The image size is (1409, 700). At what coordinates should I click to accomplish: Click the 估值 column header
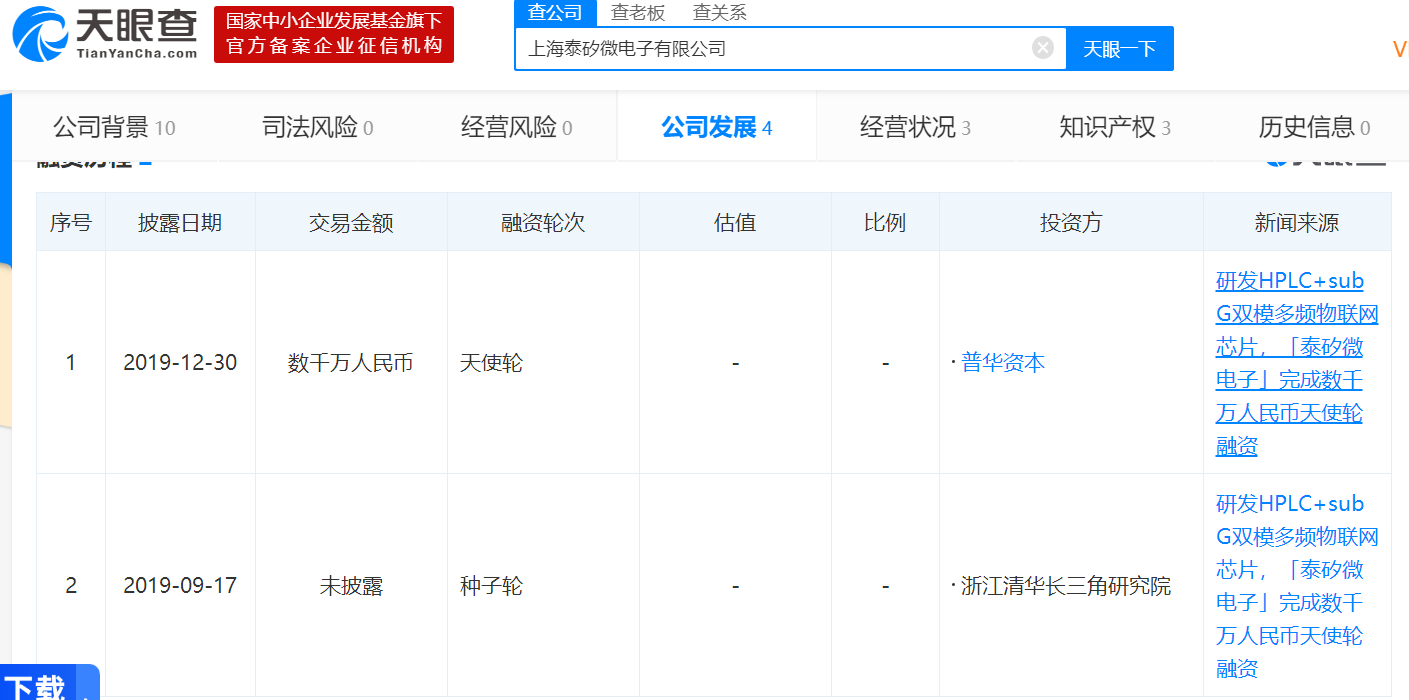click(735, 223)
